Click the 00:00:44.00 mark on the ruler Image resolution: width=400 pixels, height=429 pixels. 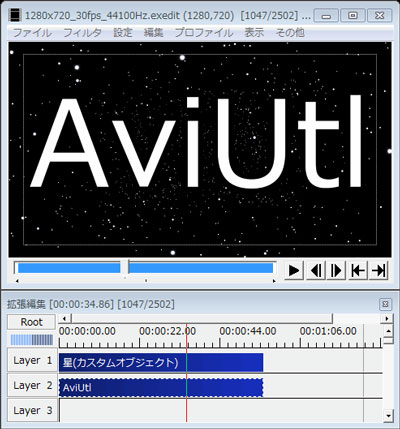click(248, 331)
